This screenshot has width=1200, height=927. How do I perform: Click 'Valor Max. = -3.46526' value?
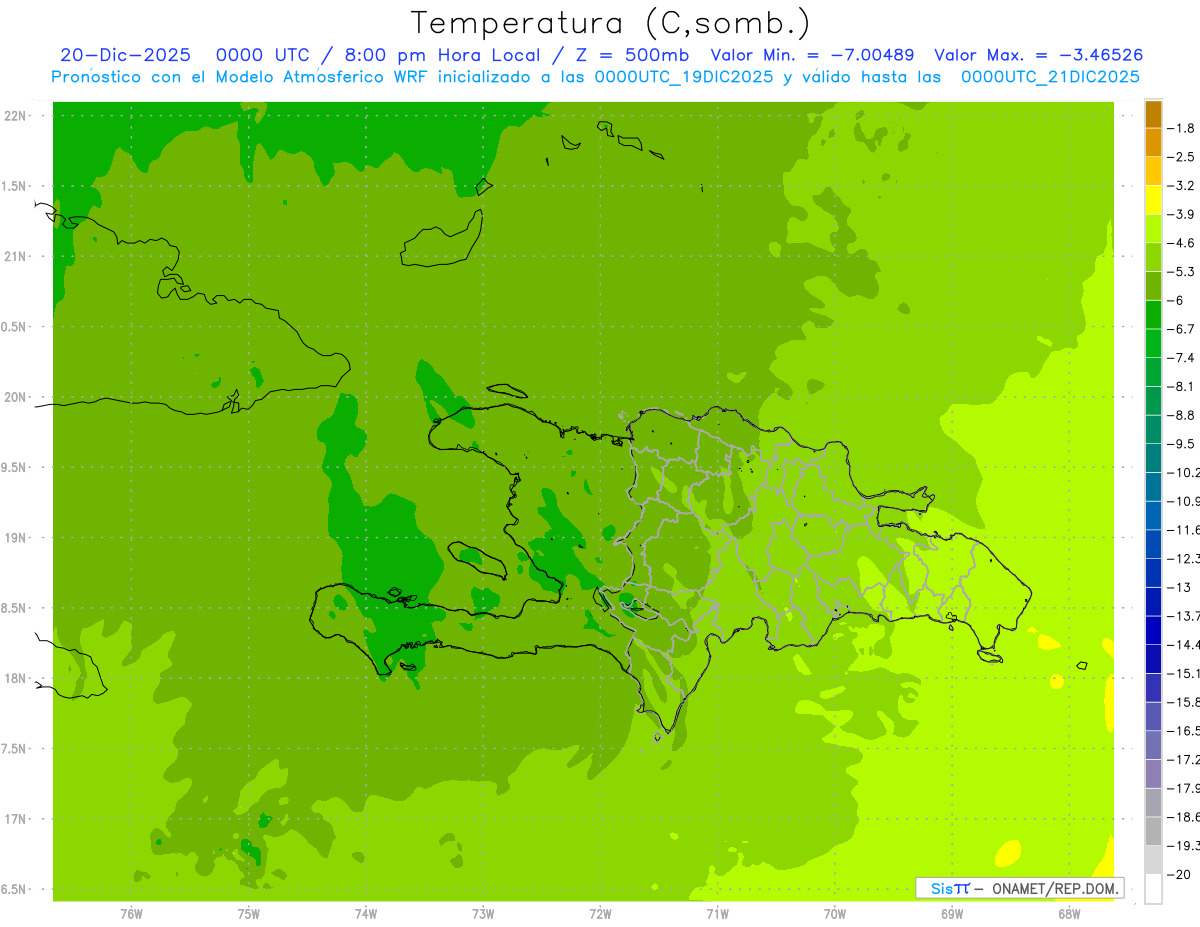(x=1039, y=55)
